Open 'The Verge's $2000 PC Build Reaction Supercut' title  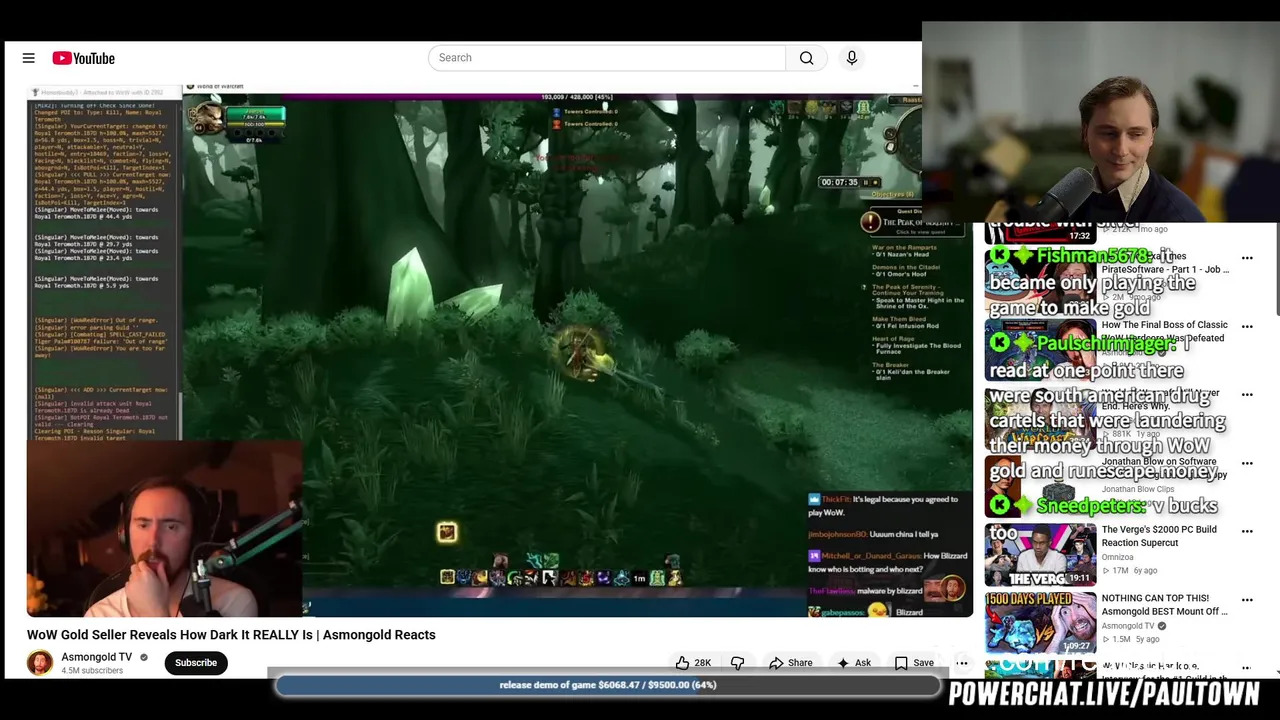[1159, 536]
